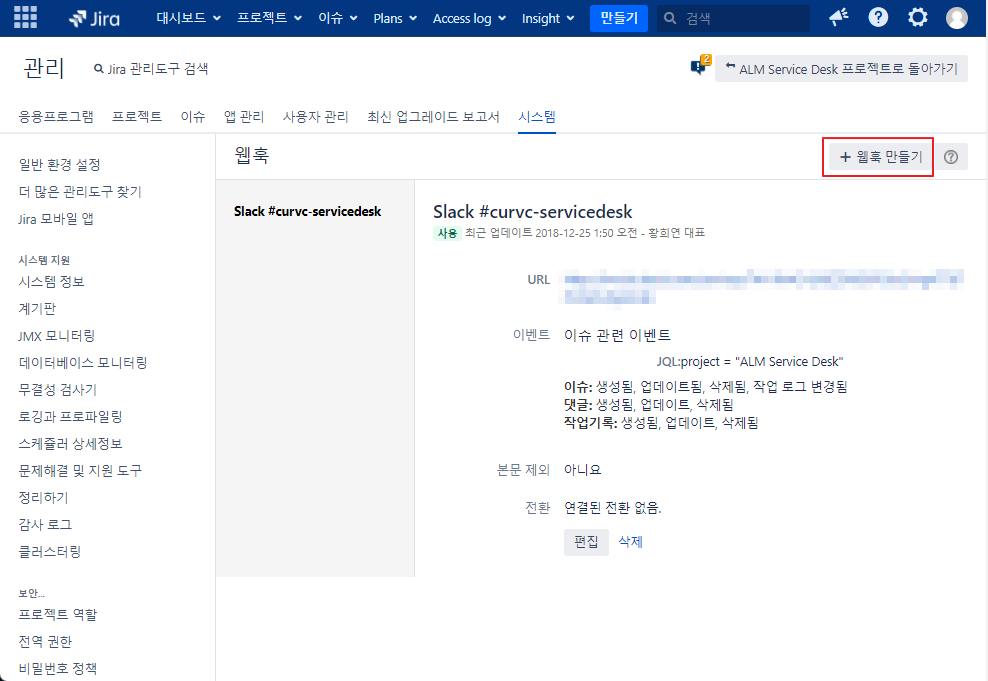Click the Slack #curvc-servicedesk heading
This screenshot has width=988, height=681.
(x=532, y=212)
